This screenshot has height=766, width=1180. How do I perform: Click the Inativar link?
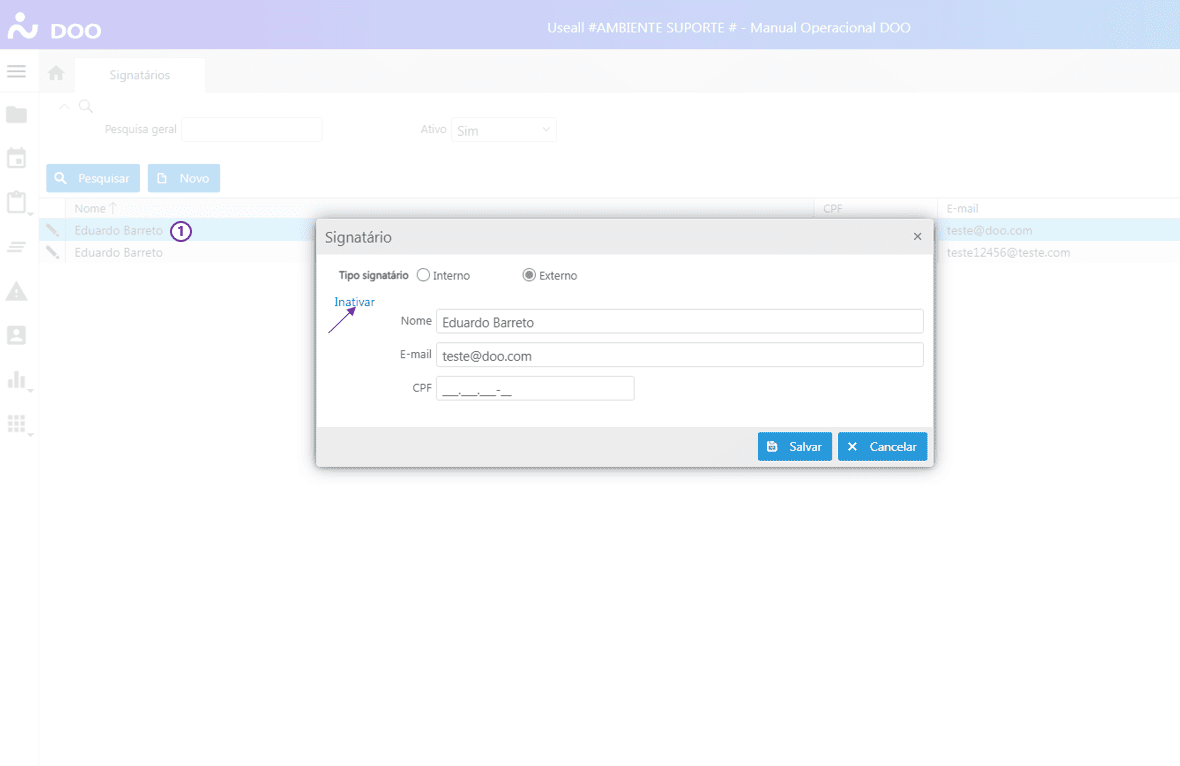(x=354, y=302)
